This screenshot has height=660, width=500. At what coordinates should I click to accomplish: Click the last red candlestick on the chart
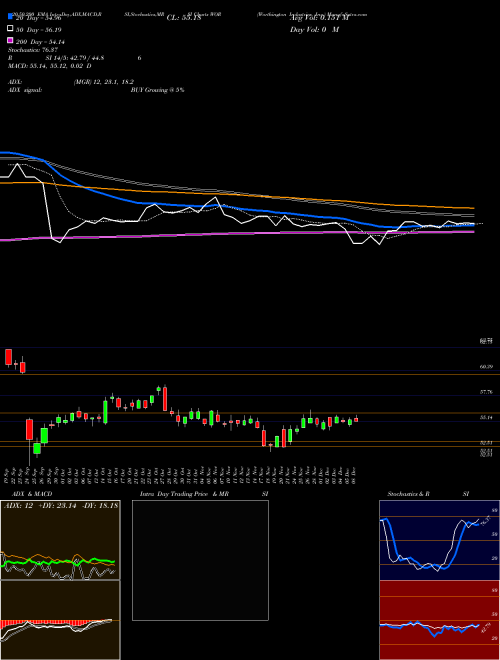(356, 419)
